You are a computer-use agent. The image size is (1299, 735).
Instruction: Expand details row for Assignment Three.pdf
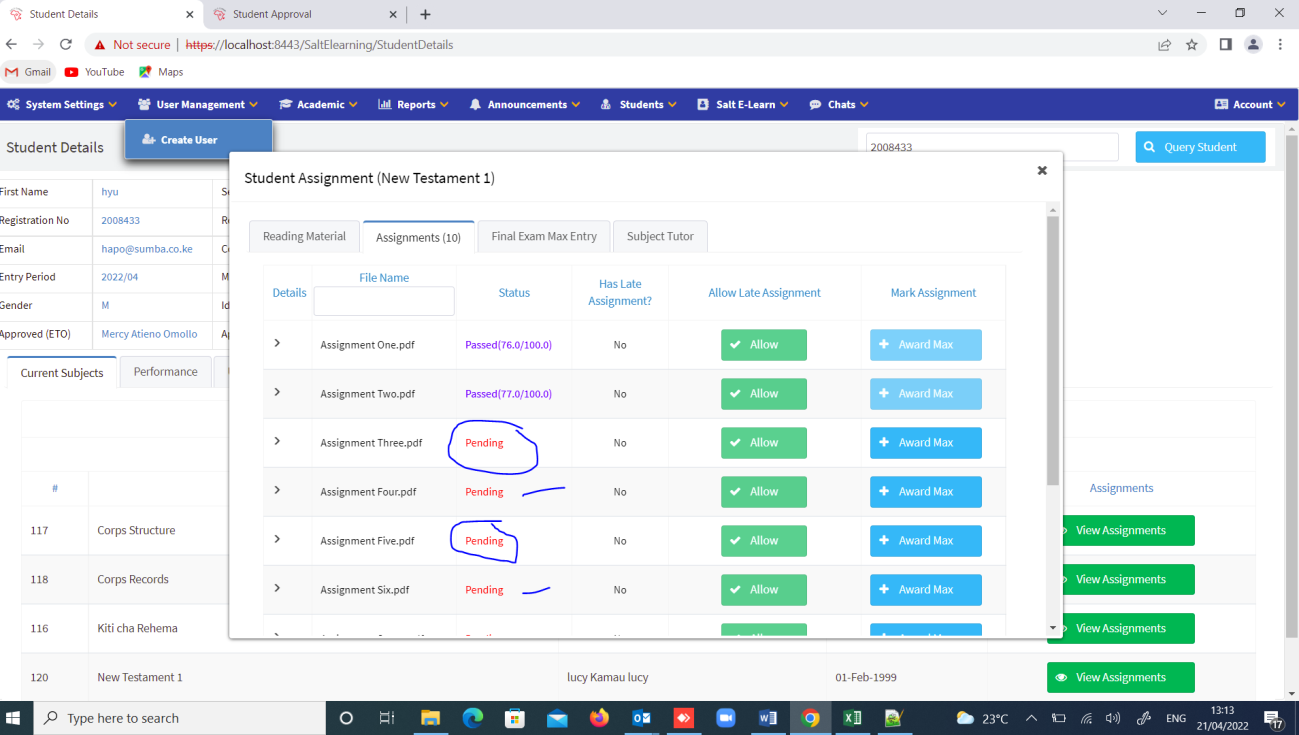pyautogui.click(x=277, y=441)
